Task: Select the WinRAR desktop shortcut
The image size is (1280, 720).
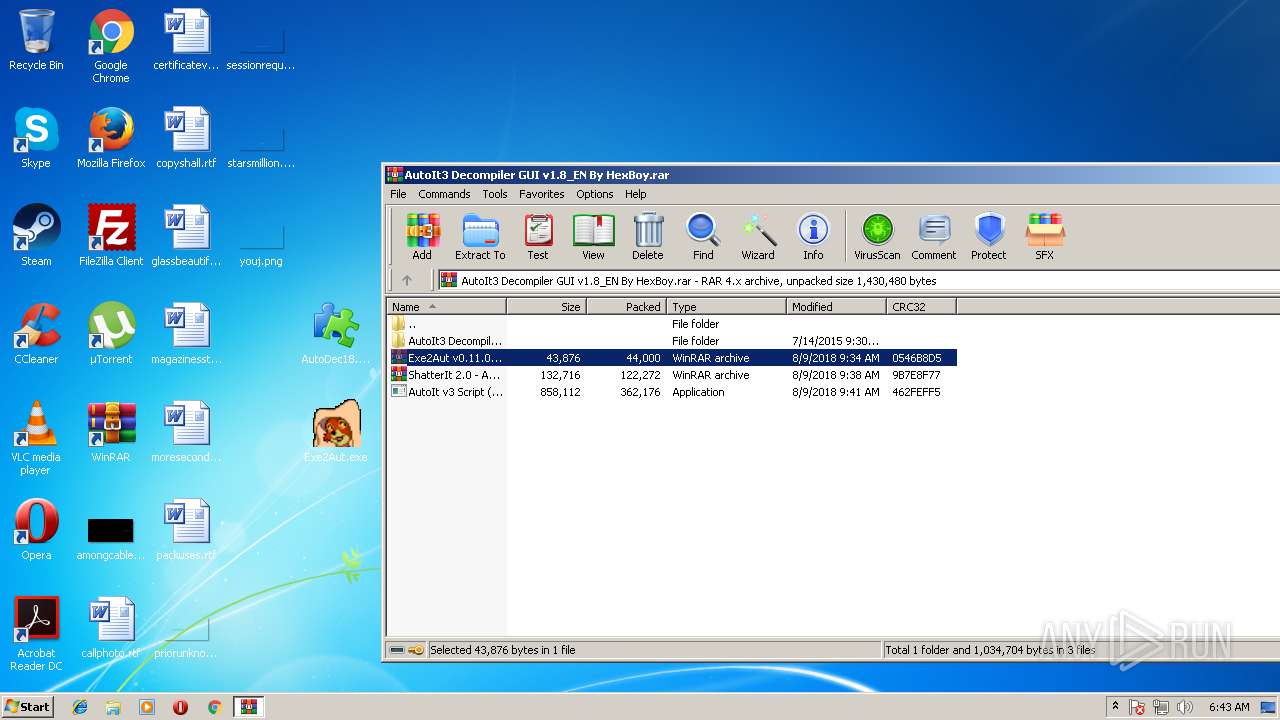Action: tap(111, 432)
